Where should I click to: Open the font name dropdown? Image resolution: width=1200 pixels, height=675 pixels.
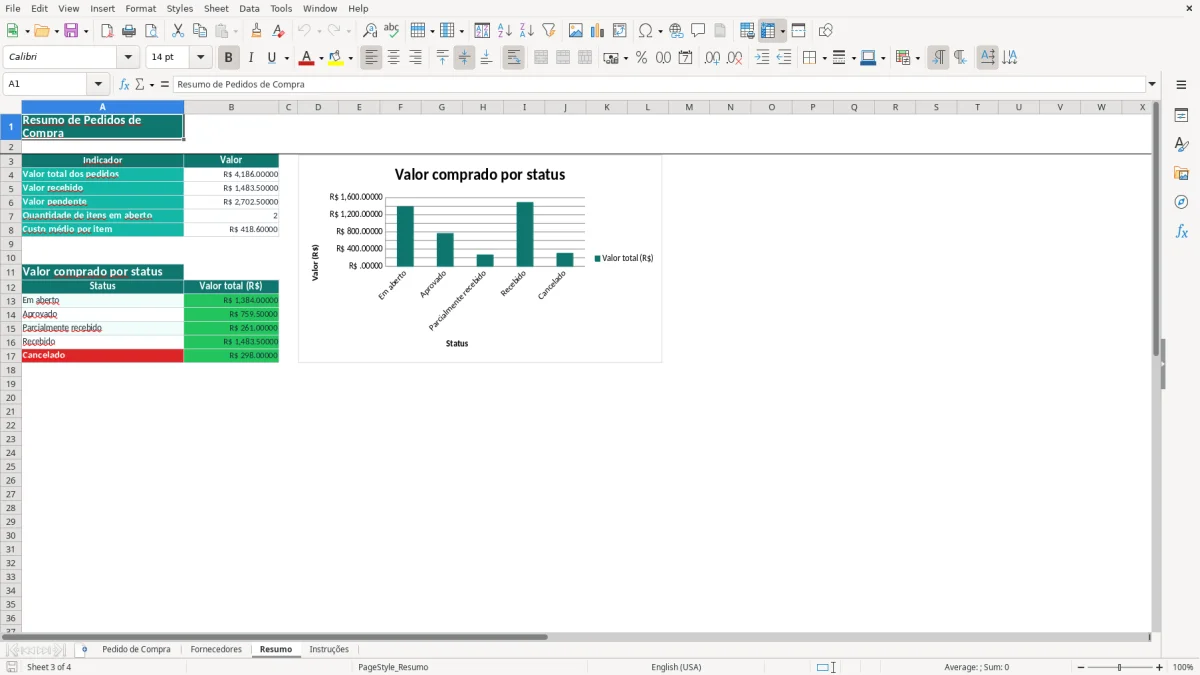(129, 58)
